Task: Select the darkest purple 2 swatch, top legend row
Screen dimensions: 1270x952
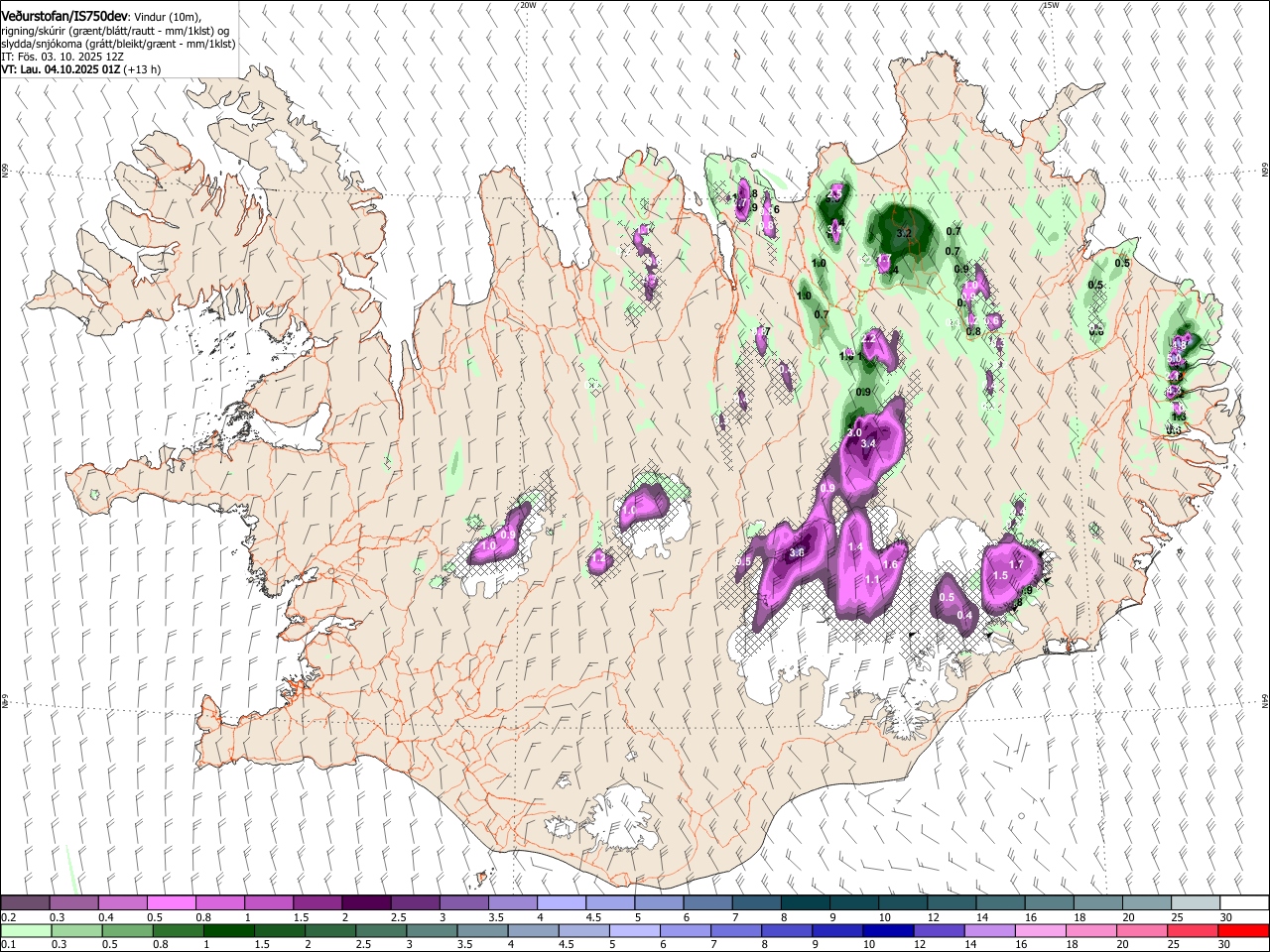Action: click(x=365, y=903)
